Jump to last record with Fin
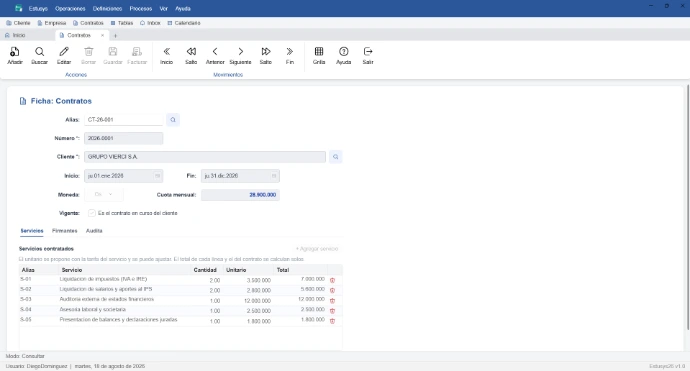This screenshot has width=690, height=371. click(290, 55)
